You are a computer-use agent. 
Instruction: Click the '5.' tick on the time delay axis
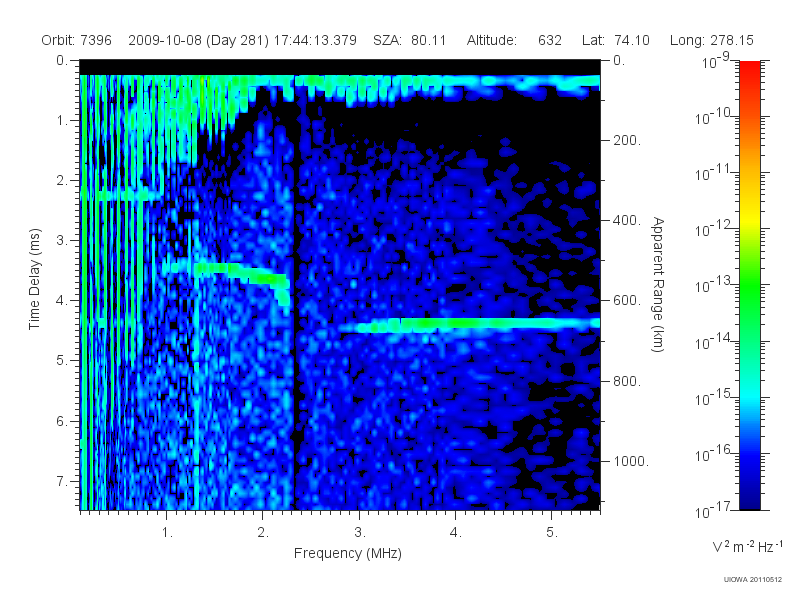[x=62, y=361]
